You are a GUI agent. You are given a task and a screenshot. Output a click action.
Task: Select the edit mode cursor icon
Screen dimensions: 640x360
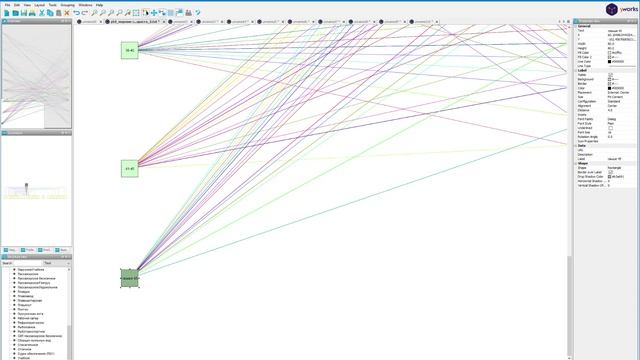point(145,13)
